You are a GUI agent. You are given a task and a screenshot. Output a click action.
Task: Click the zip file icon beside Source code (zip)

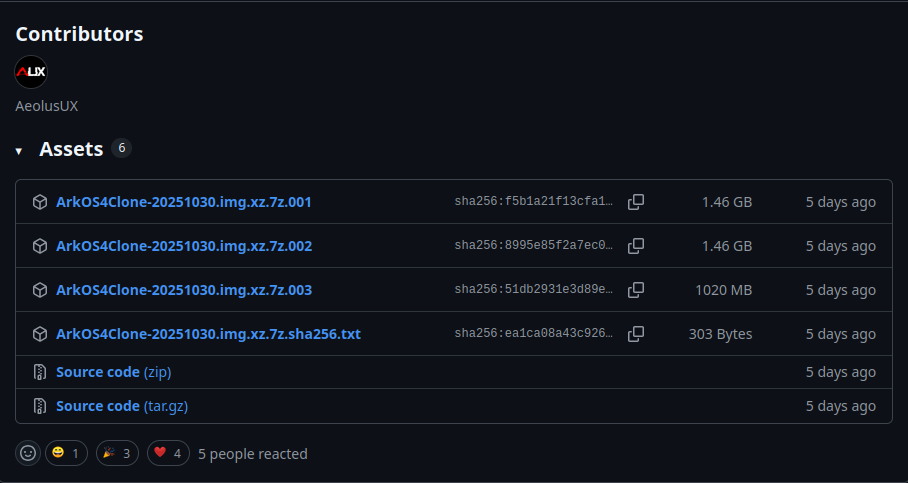coord(40,372)
